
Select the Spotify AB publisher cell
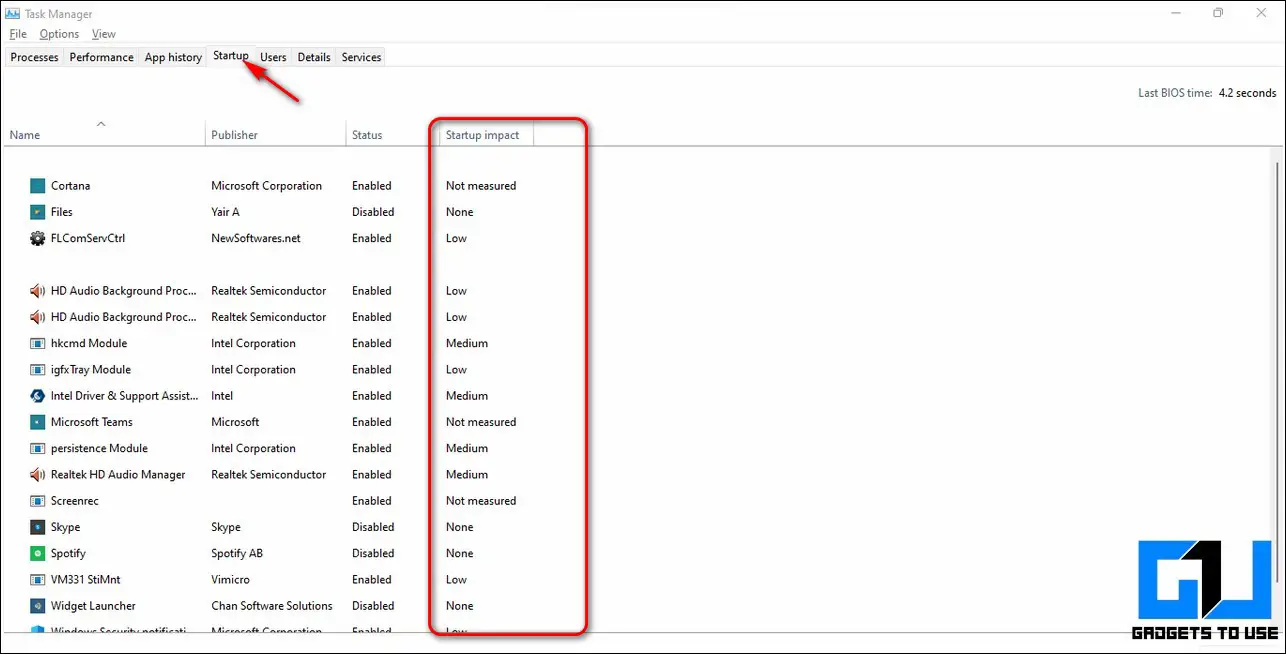click(x=237, y=553)
